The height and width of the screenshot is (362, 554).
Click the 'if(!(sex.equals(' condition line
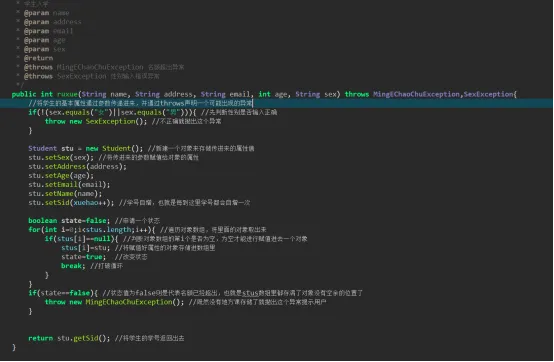[x=153, y=113]
